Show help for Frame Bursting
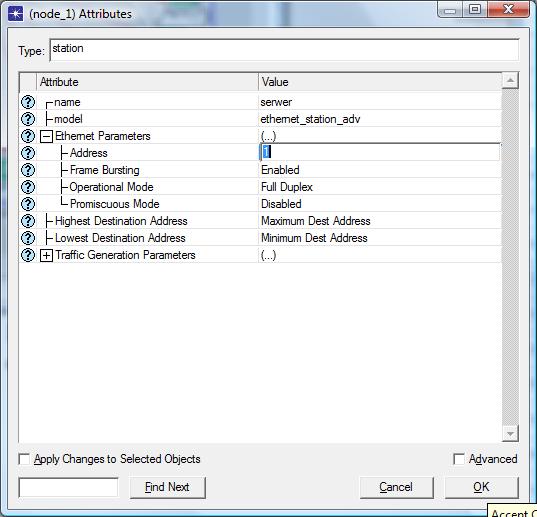Screen dimensions: 537x517 28,170
